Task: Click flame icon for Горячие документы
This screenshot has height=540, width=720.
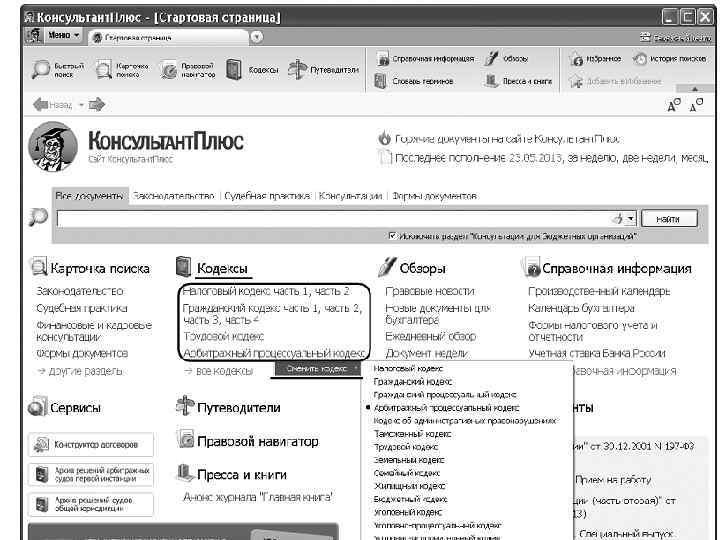Action: coord(384,138)
